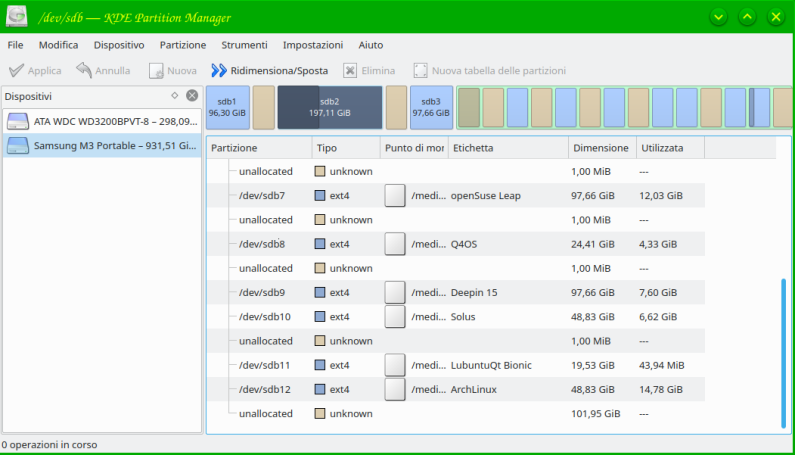
Task: Click the LubuntuQt Bionic label
Action: tap(491, 365)
